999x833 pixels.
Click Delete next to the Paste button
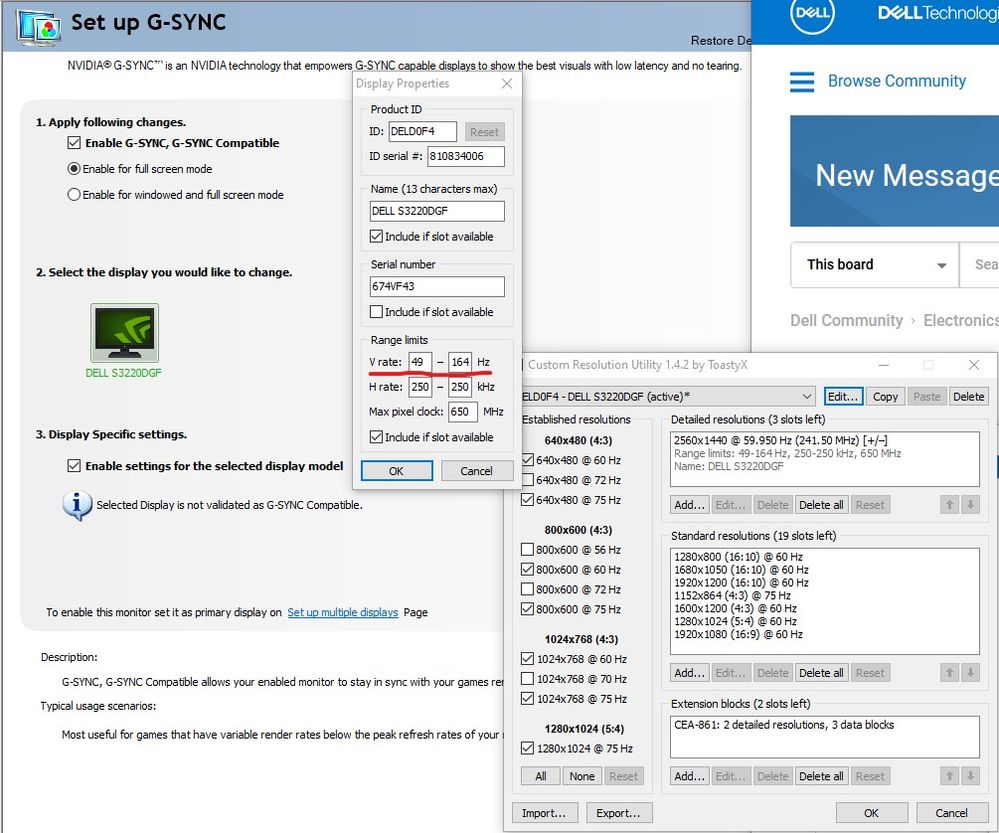click(x=968, y=396)
